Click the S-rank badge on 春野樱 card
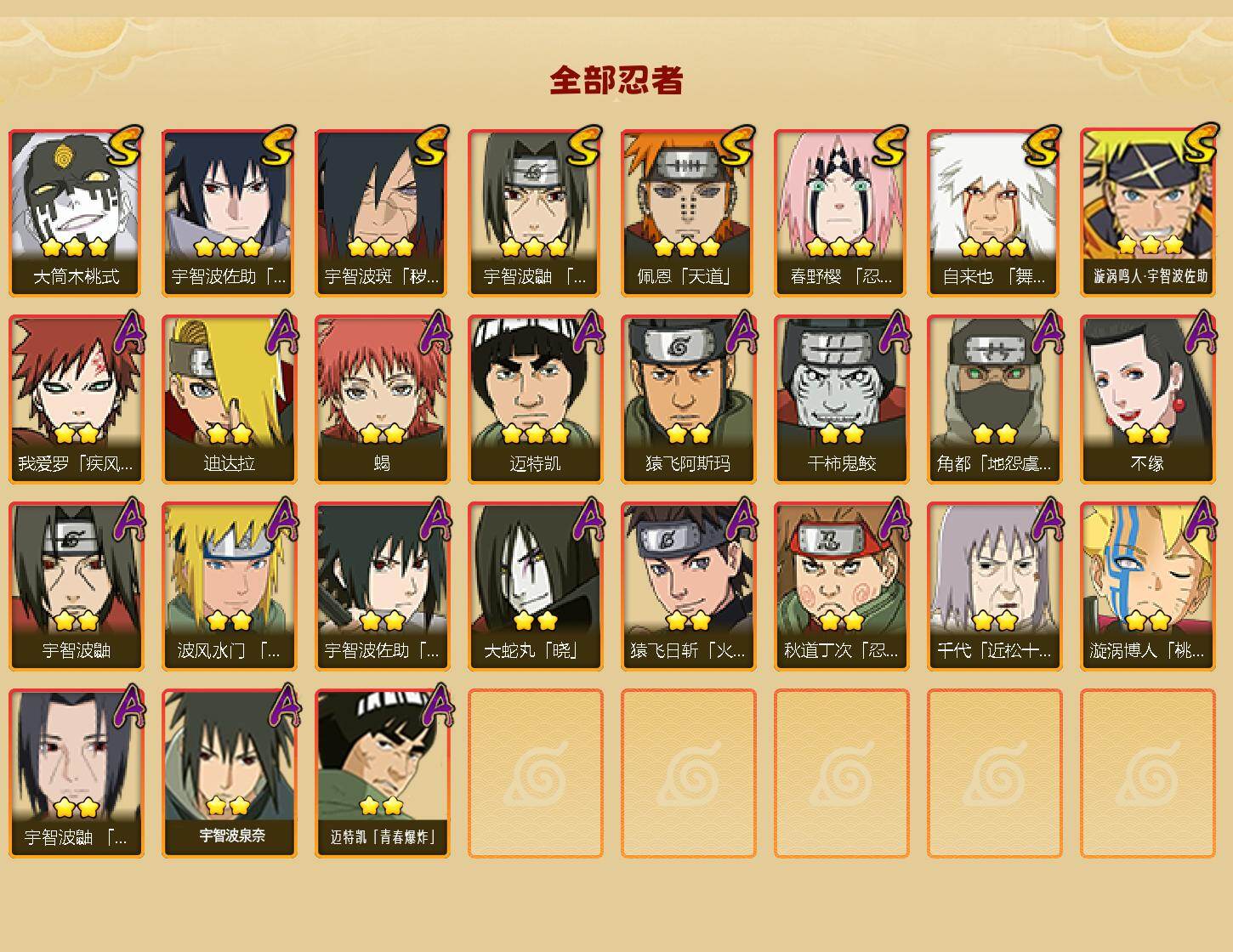1233x952 pixels. pos(889,146)
